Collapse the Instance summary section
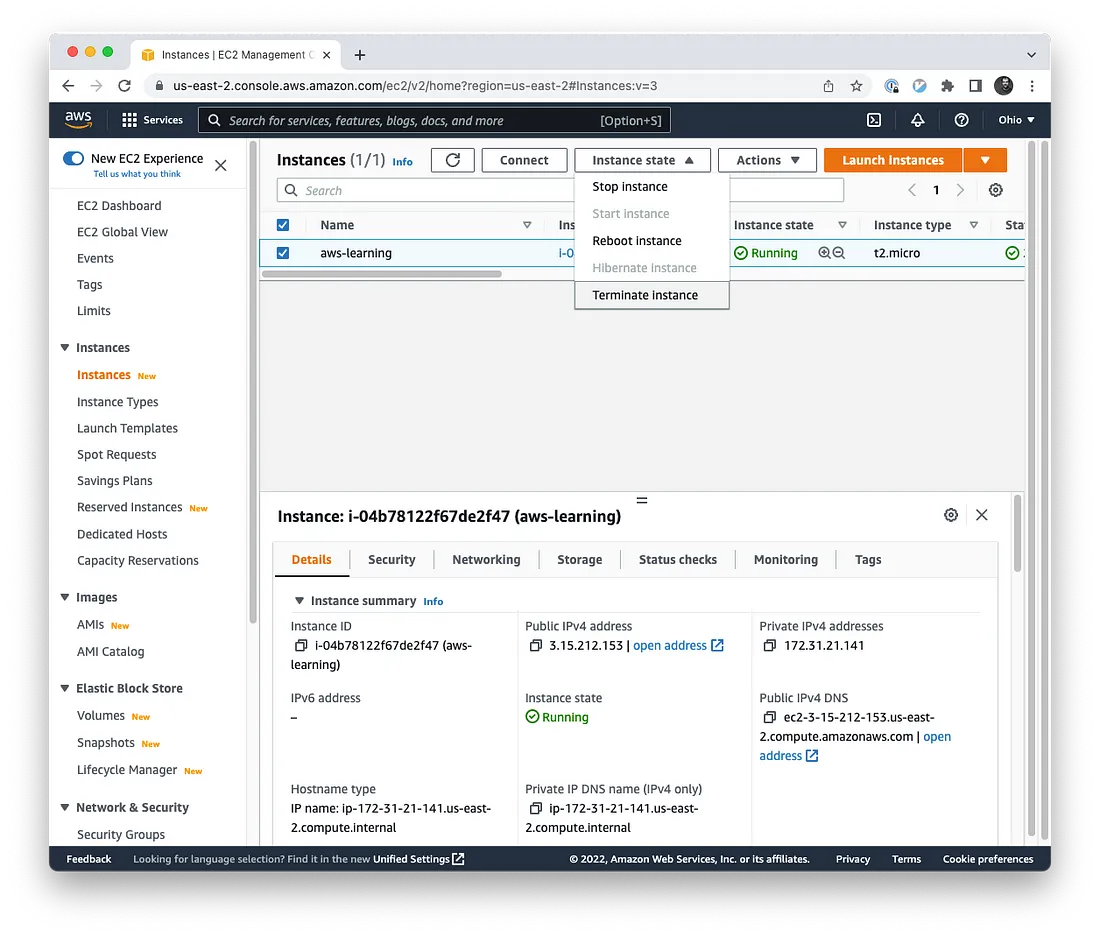Image resolution: width=1100 pixels, height=936 pixels. (x=299, y=601)
